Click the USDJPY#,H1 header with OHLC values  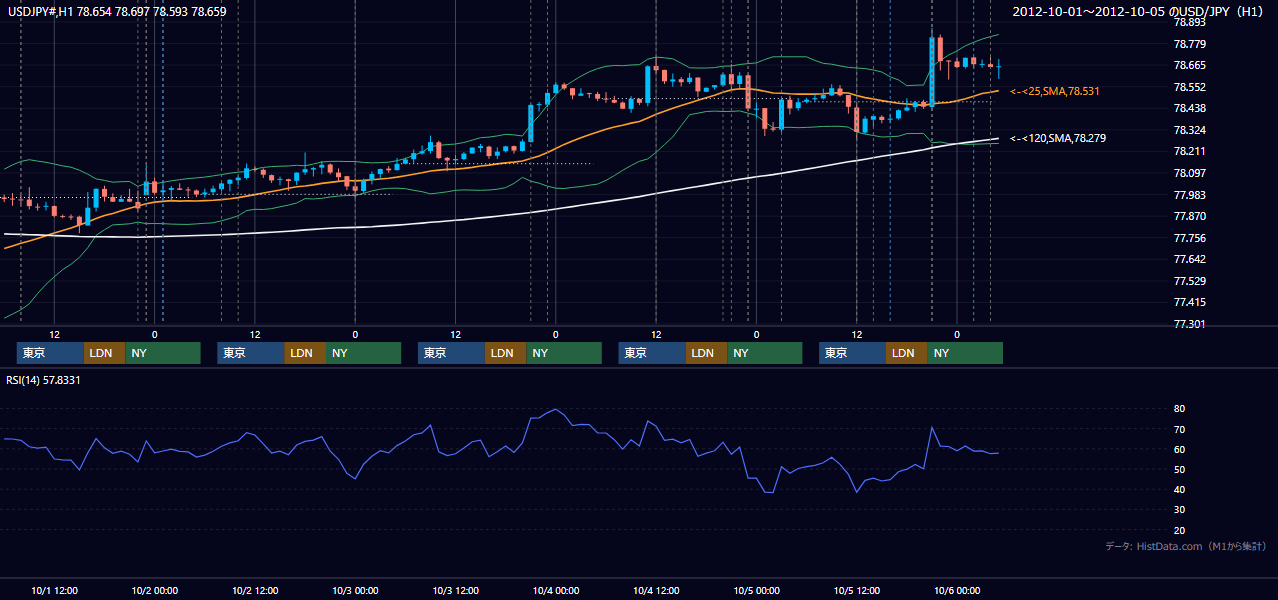tap(115, 11)
